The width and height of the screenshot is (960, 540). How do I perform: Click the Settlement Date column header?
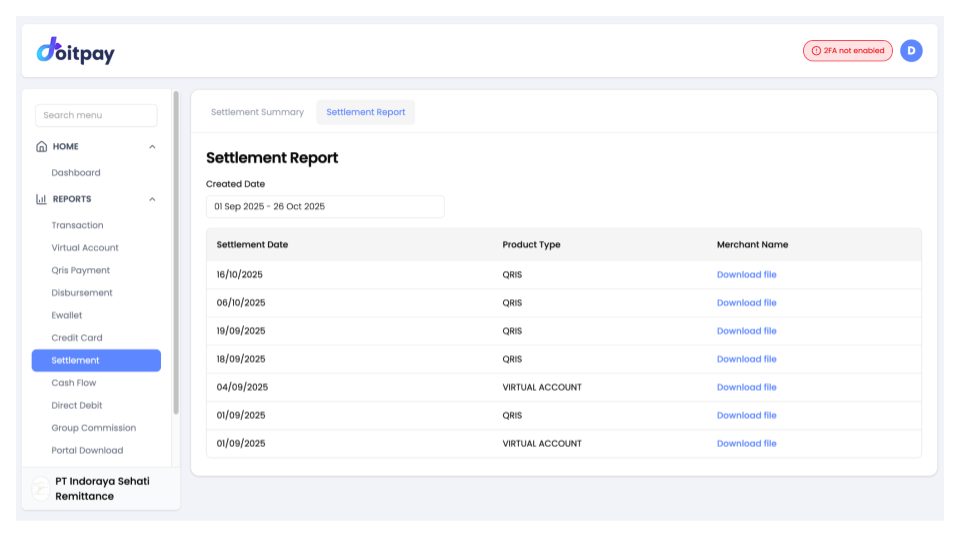[252, 245]
